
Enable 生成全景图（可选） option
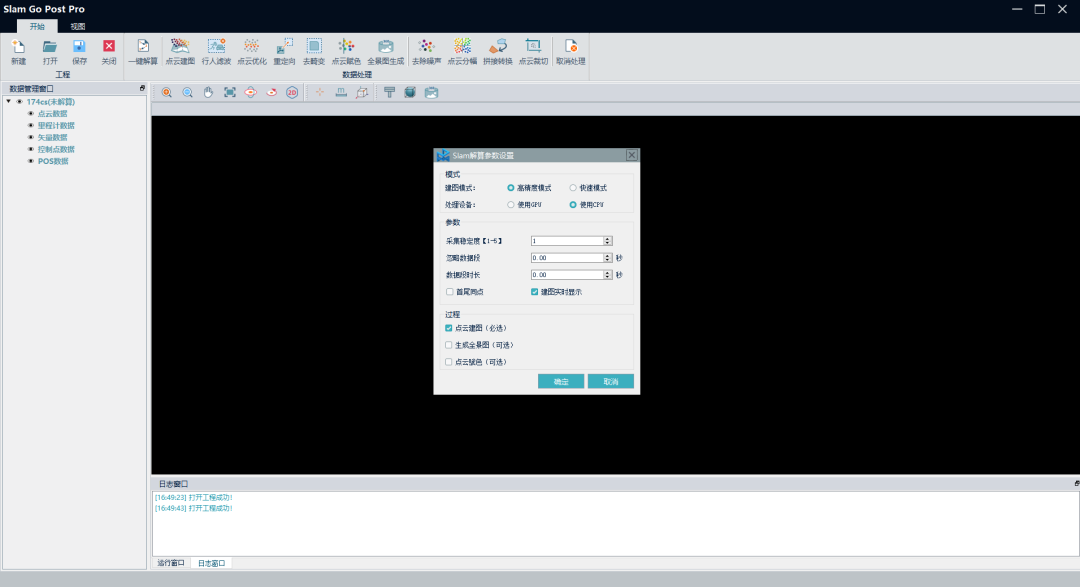click(x=447, y=346)
